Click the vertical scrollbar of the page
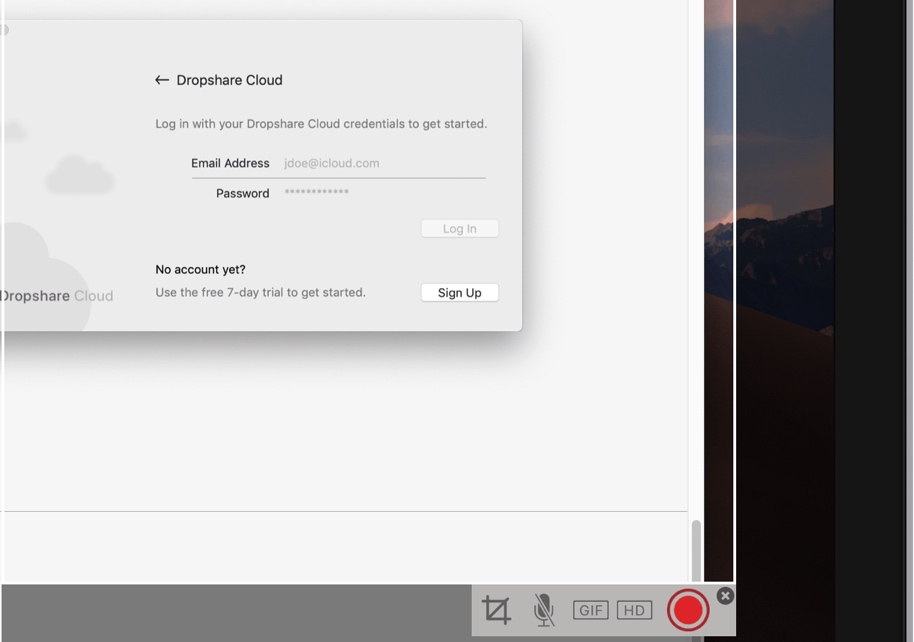 point(696,550)
